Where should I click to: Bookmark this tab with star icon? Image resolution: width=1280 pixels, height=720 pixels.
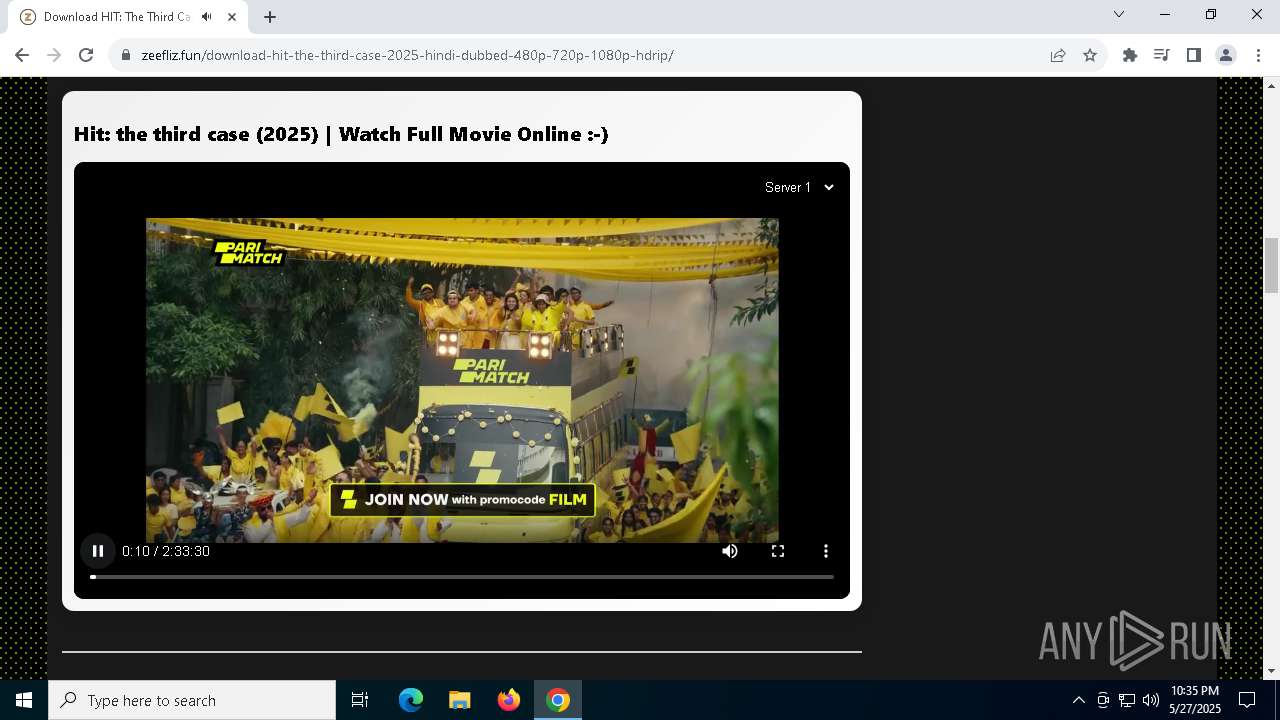(x=1090, y=55)
